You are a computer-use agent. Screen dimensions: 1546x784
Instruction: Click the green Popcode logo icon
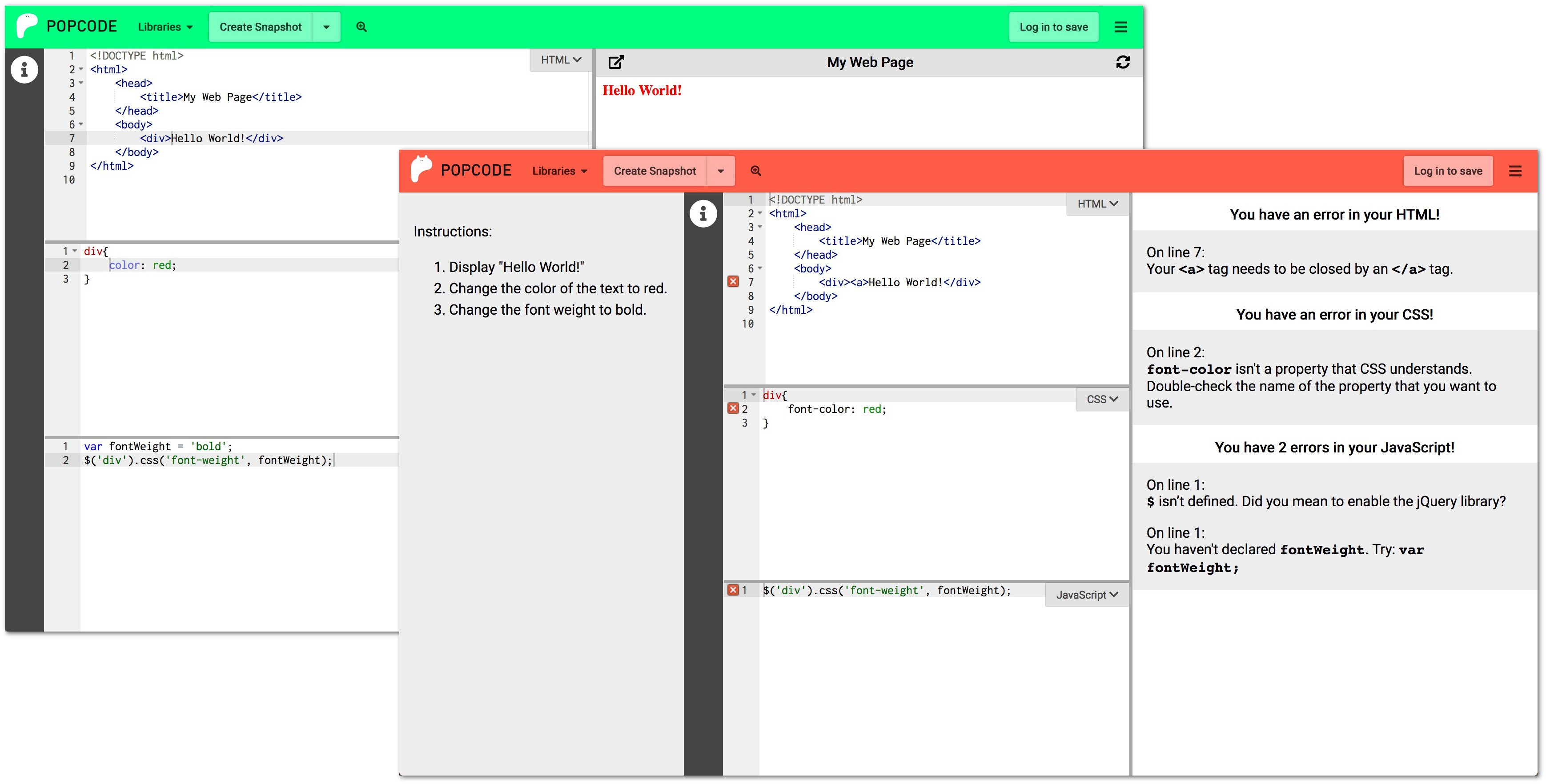[26, 26]
